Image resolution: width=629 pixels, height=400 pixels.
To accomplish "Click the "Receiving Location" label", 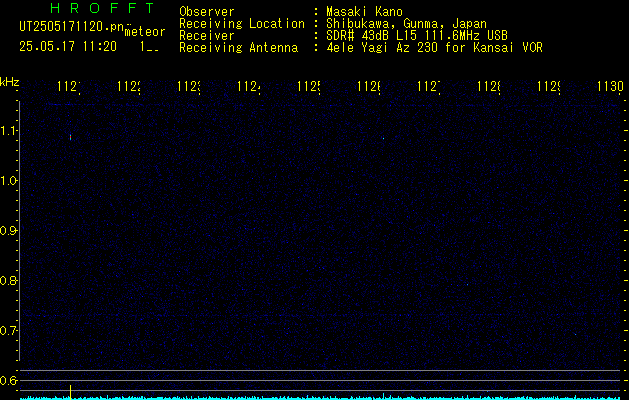I will [242, 24].
